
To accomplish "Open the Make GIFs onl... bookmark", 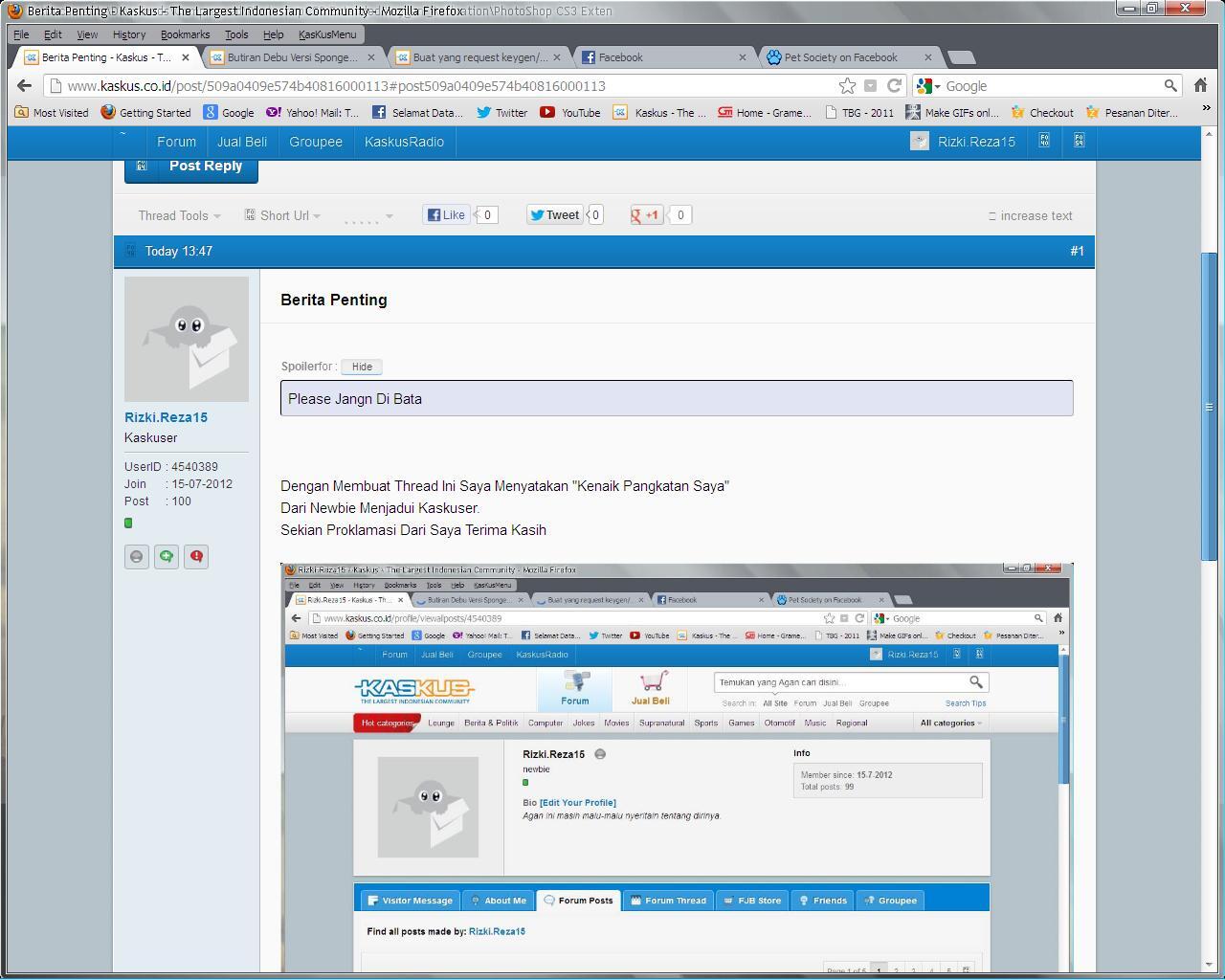I will coord(952,112).
